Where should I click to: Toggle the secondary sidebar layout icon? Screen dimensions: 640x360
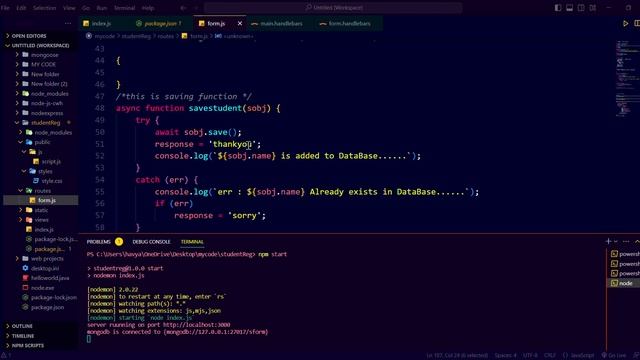581,8
